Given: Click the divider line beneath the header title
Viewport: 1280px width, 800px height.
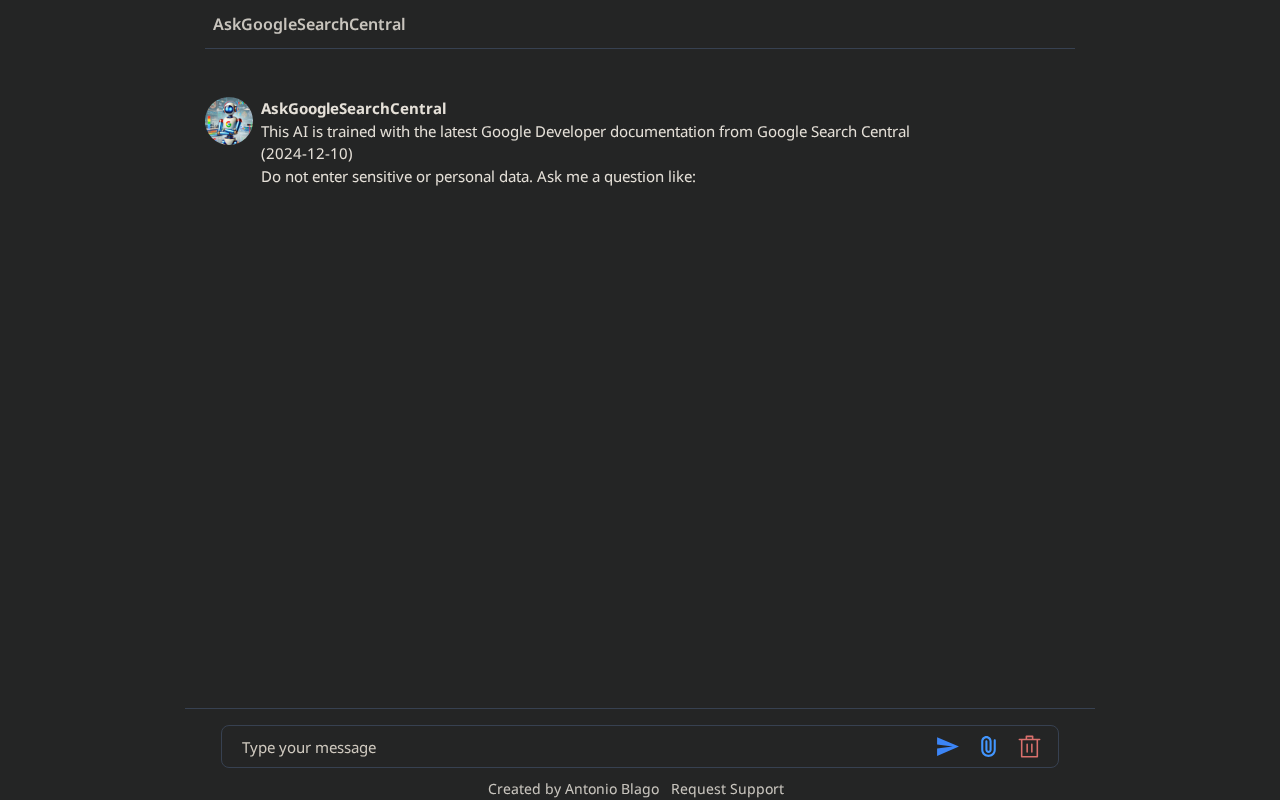Looking at the screenshot, I should pos(640,48).
